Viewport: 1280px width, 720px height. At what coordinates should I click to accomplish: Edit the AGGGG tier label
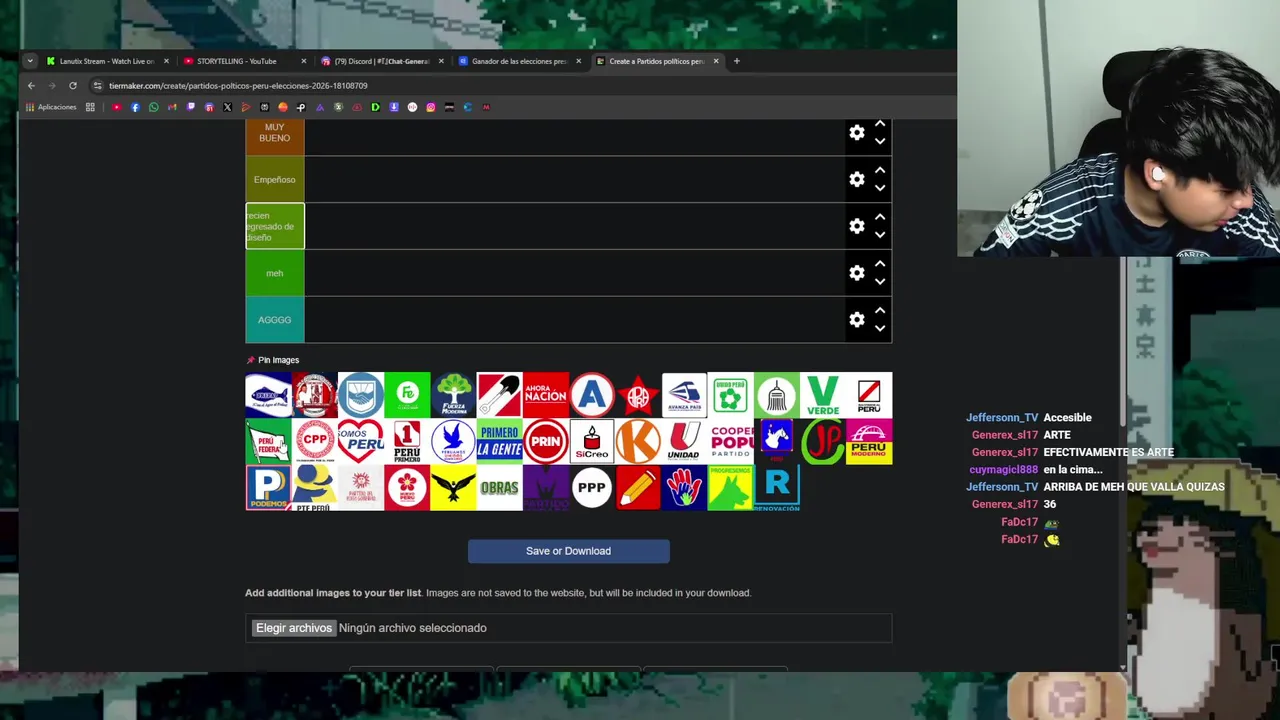(275, 320)
